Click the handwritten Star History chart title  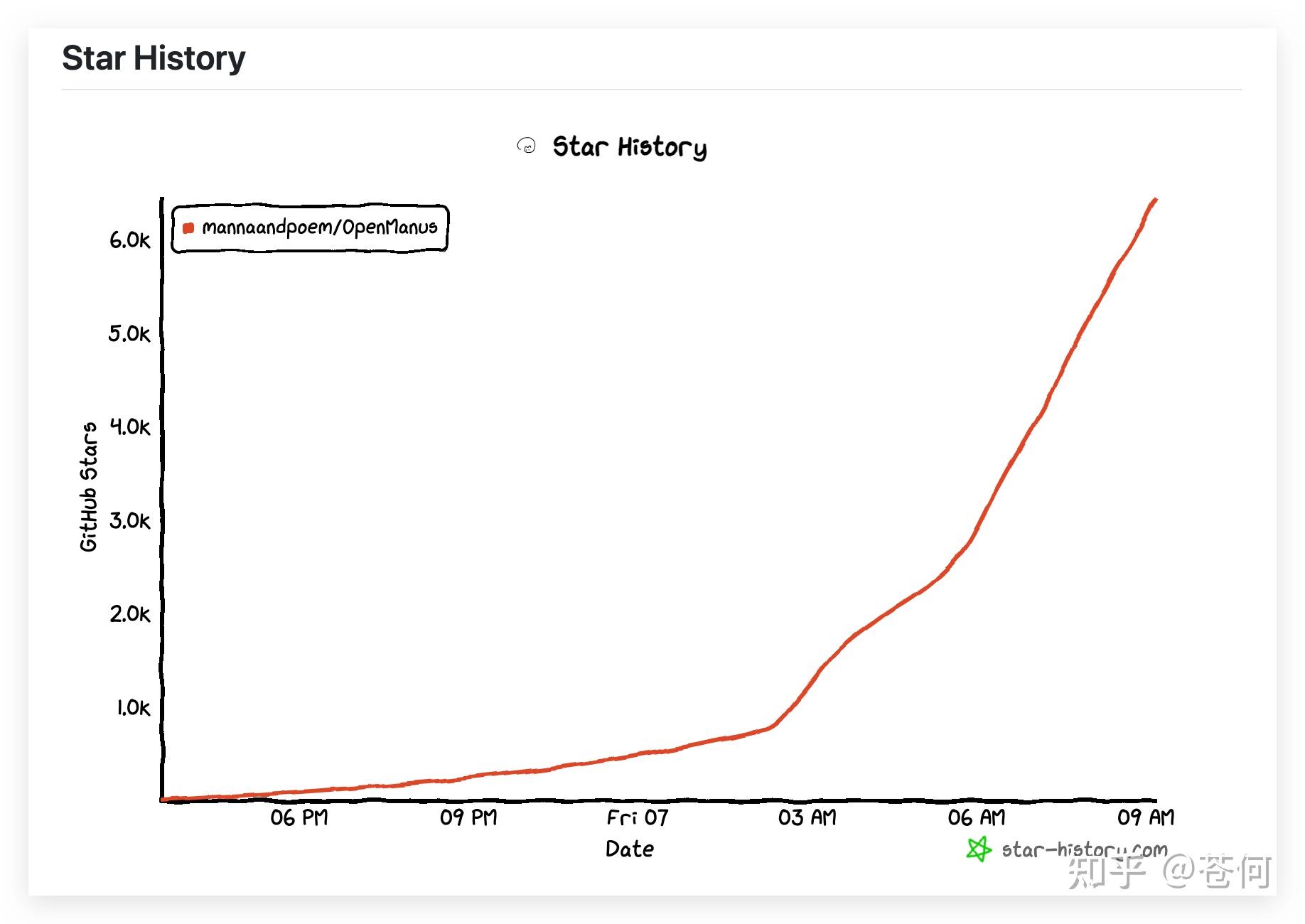(629, 147)
